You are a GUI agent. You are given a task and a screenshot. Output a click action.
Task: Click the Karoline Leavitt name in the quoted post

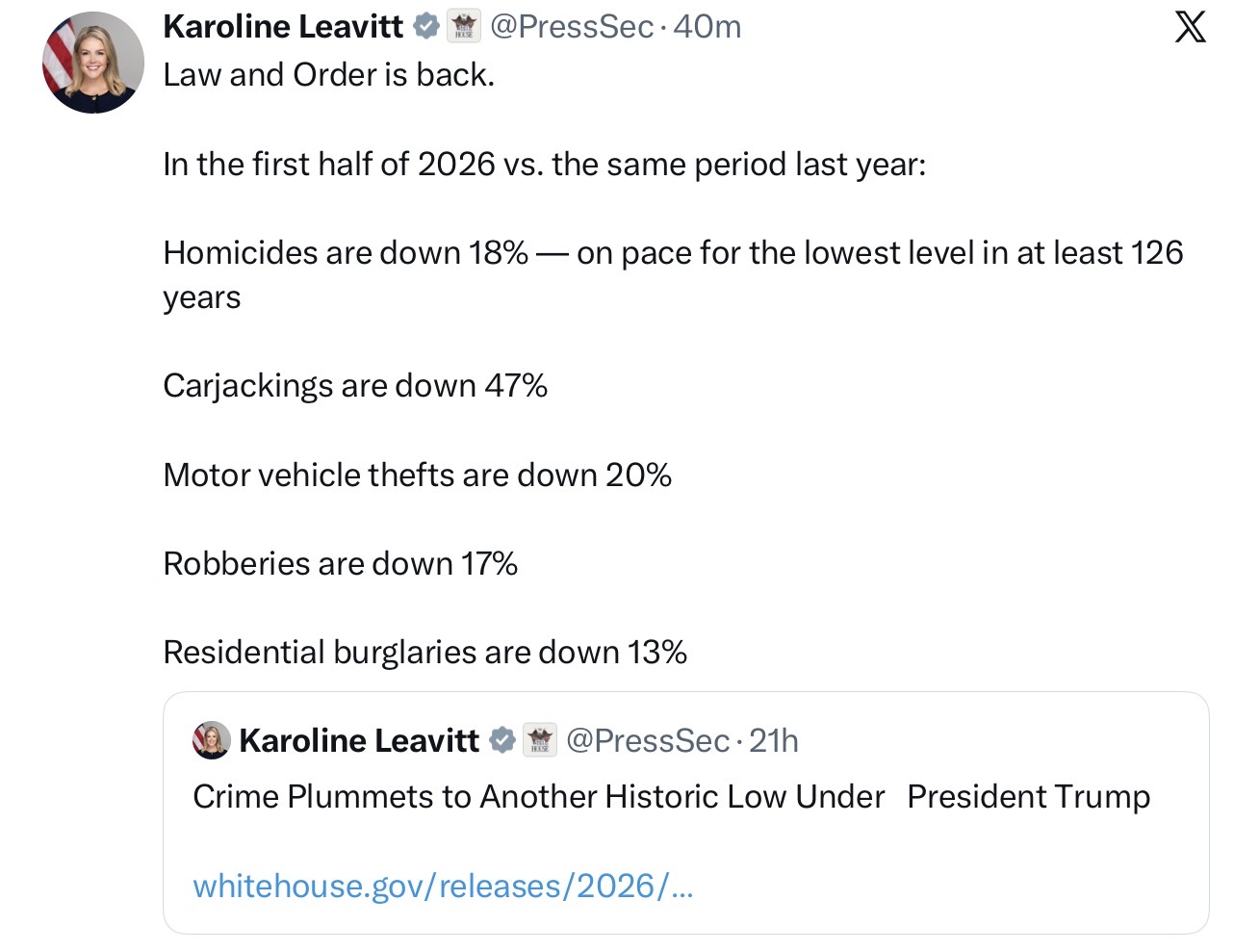pos(359,740)
